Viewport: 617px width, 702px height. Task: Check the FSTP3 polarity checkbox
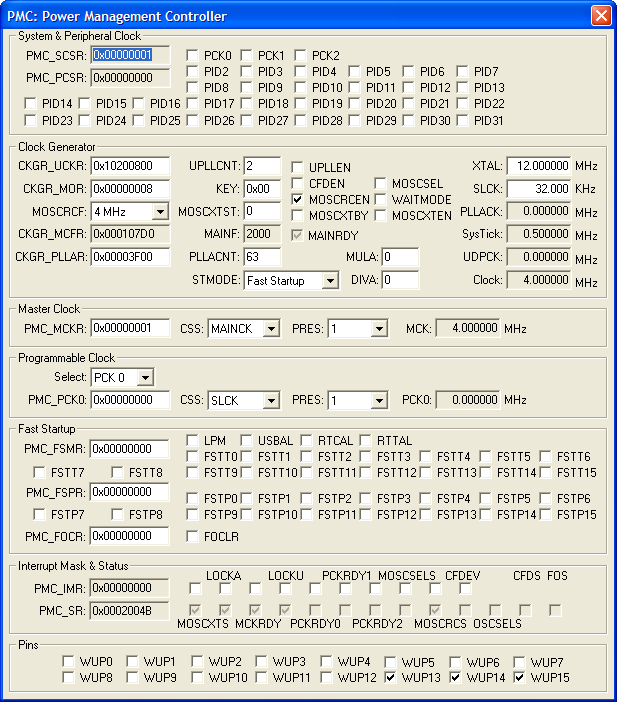(x=365, y=498)
